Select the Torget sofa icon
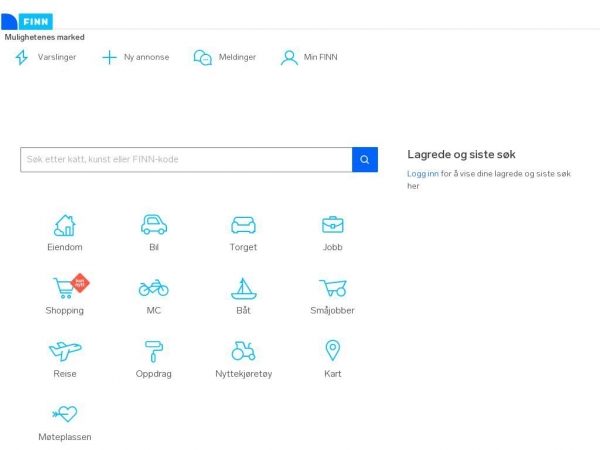The height and width of the screenshot is (450, 600). point(243,225)
